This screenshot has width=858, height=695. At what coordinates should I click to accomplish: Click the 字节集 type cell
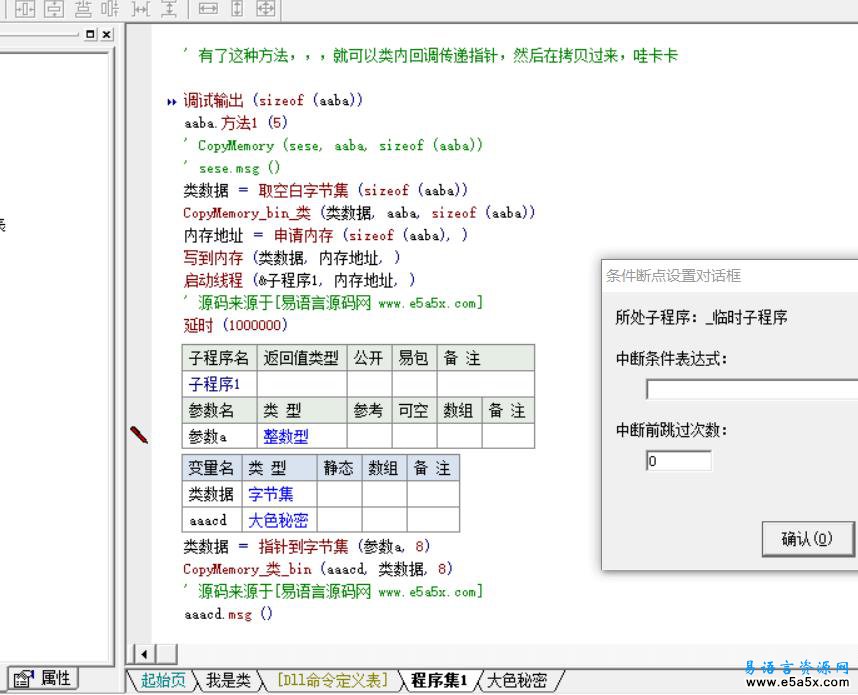[280, 494]
